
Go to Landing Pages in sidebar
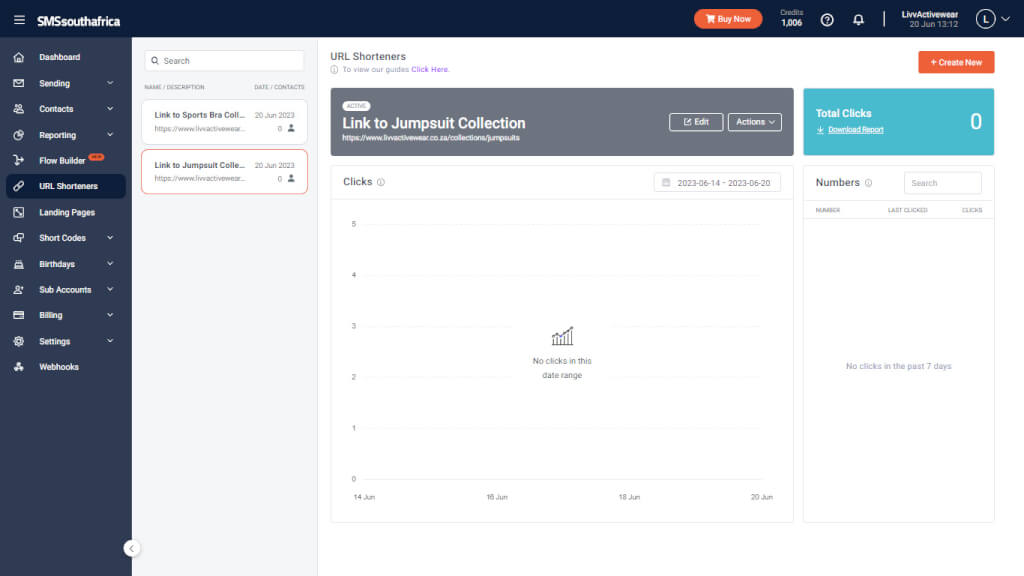point(66,212)
